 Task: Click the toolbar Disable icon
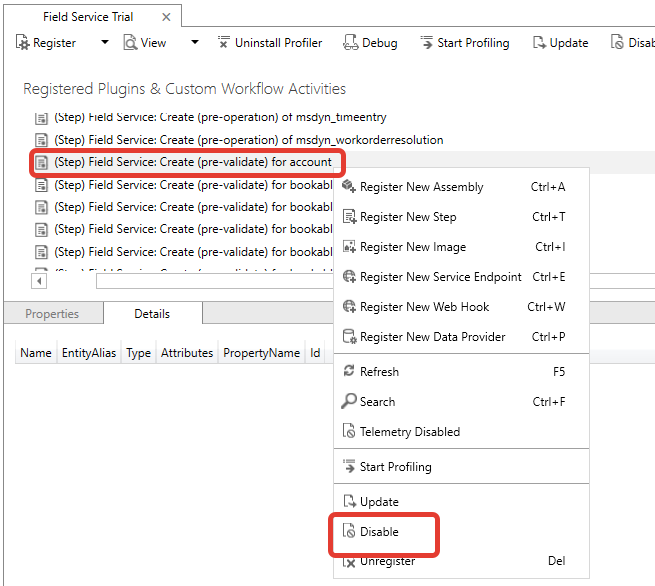pyautogui.click(x=617, y=42)
